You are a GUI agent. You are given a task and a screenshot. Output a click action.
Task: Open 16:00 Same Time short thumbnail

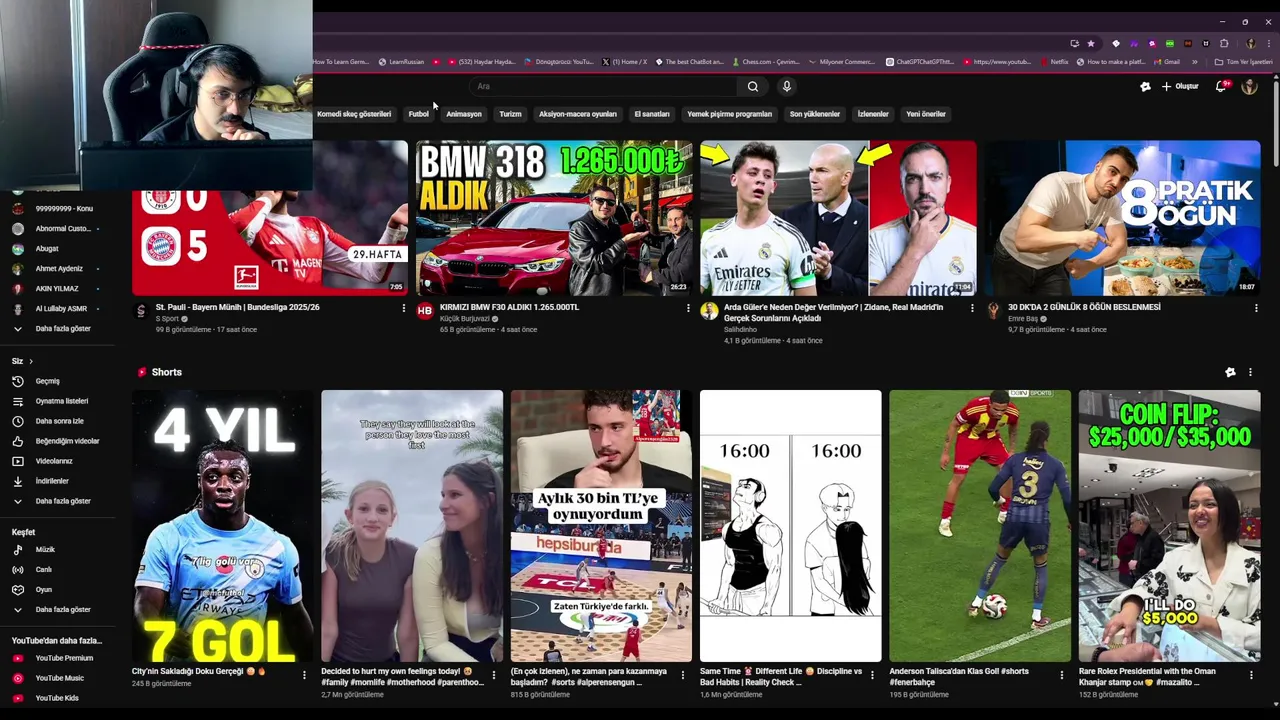point(790,526)
